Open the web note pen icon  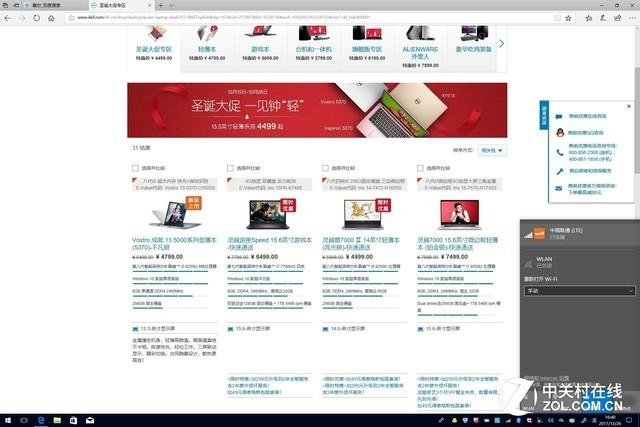(x=603, y=18)
